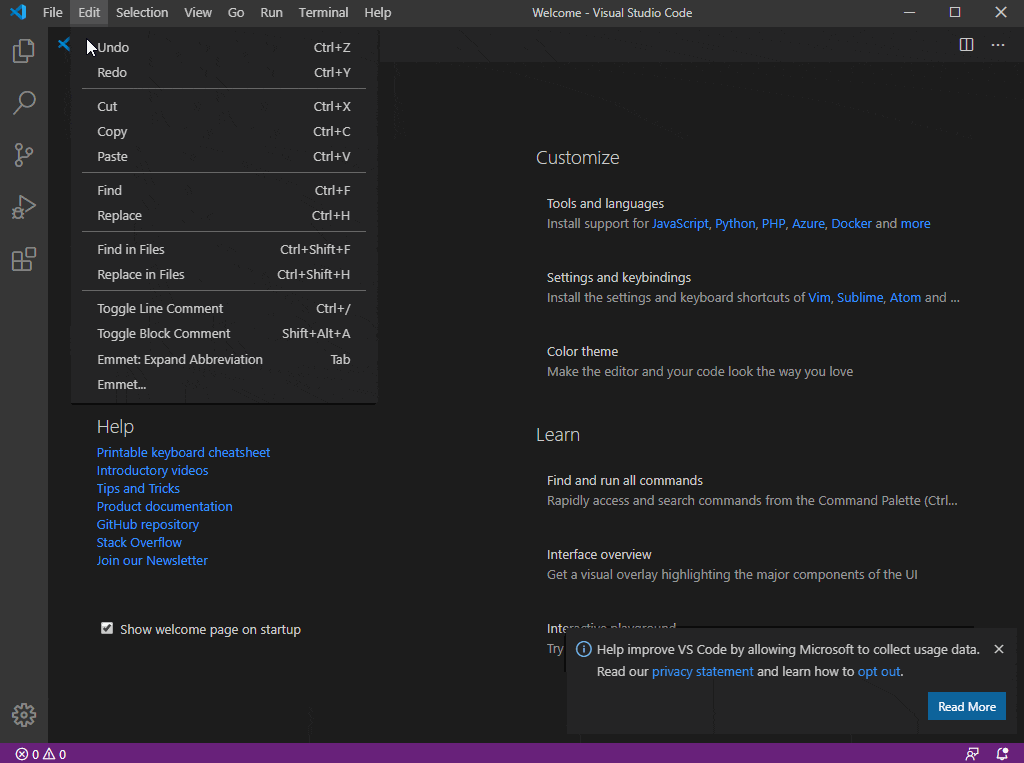Select Replace in Files menu entry

(x=223, y=274)
